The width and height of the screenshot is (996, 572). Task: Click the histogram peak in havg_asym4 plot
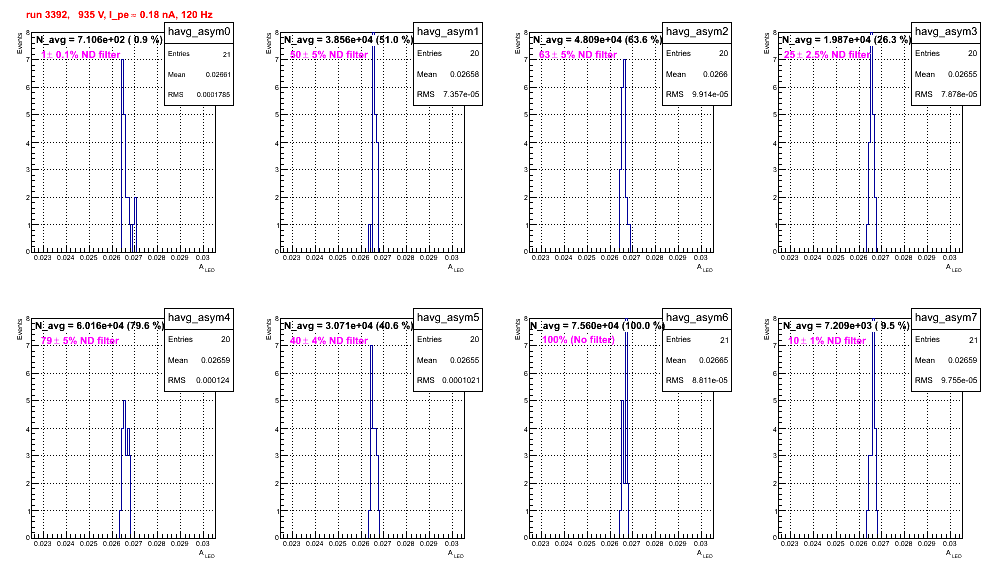124,401
